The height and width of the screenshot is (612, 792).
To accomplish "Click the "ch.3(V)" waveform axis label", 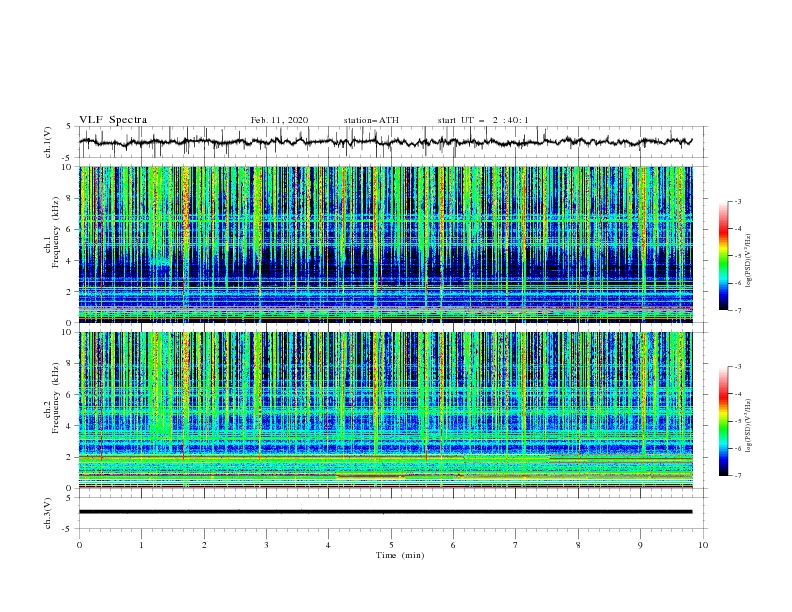I will (48, 513).
